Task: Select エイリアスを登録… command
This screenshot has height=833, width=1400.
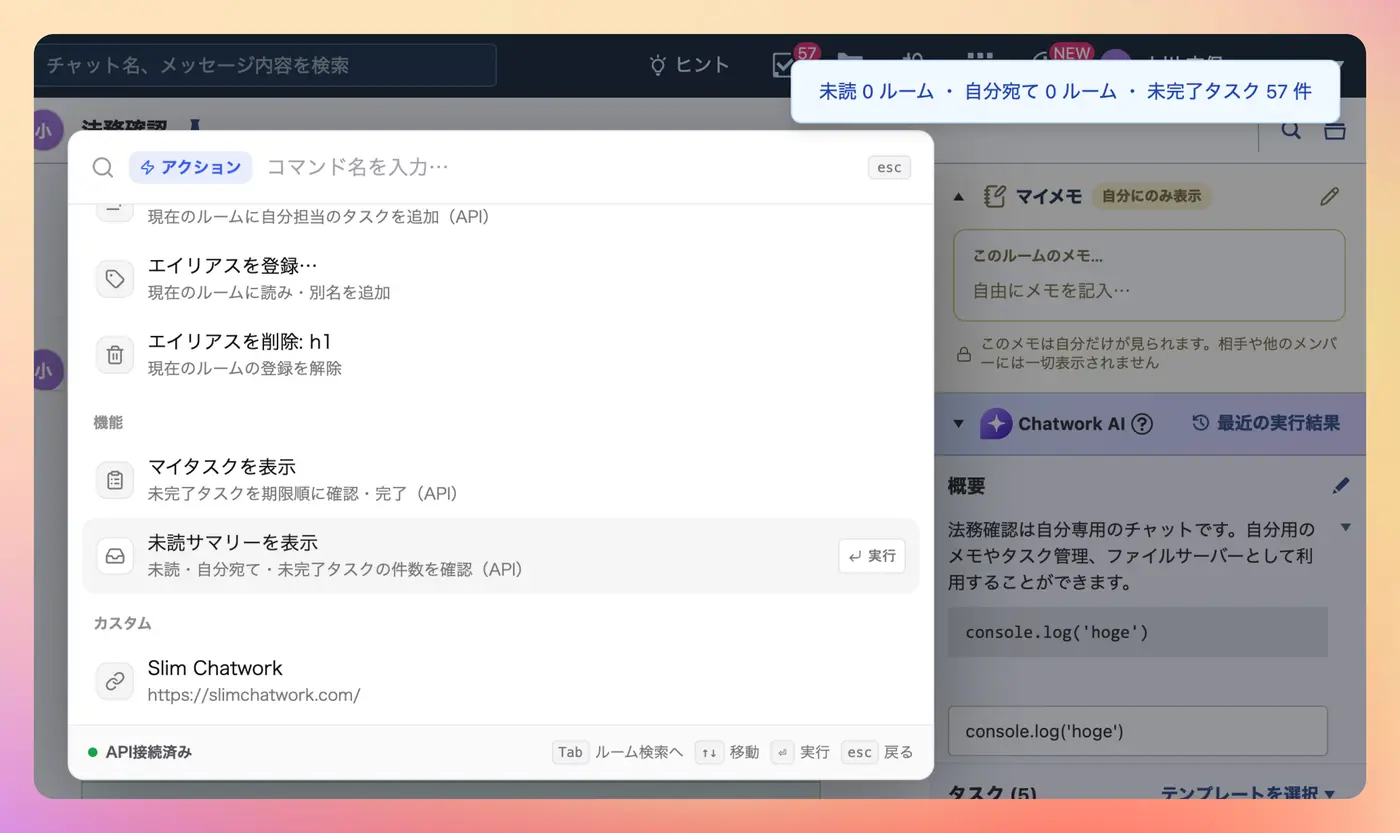Action: [x=500, y=278]
